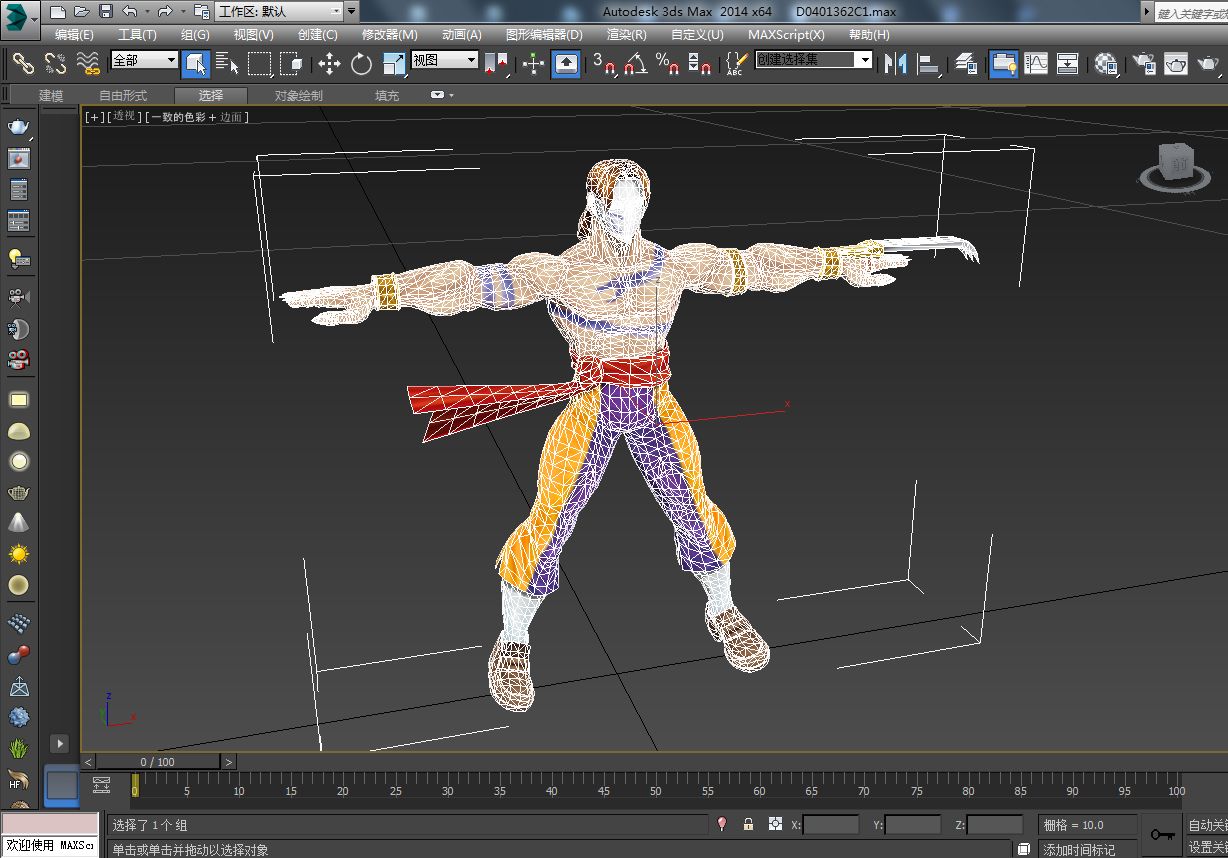Open the 修改器(M) menu

[x=389, y=34]
